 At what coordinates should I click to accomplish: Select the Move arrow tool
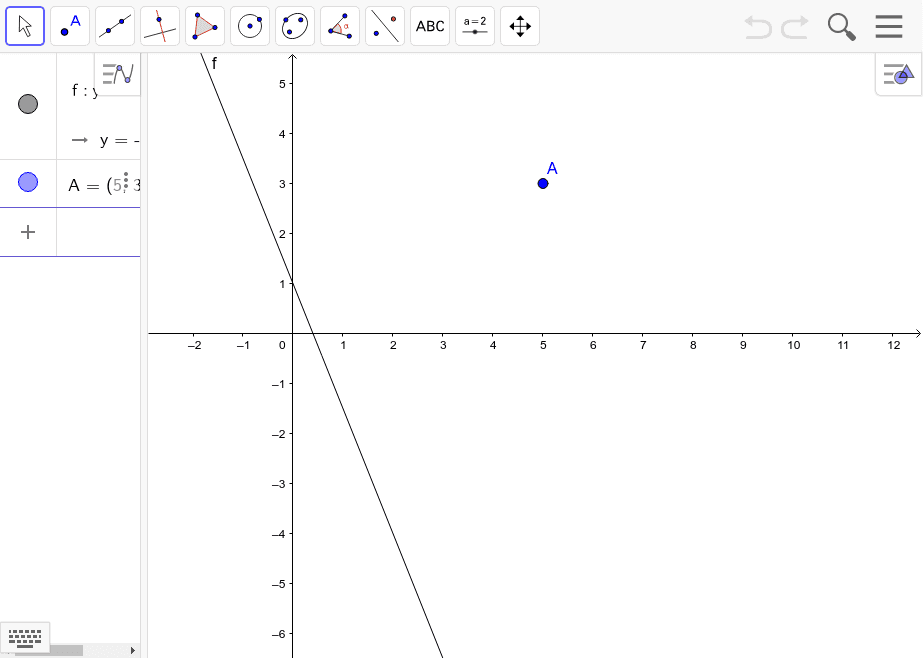pyautogui.click(x=25, y=26)
